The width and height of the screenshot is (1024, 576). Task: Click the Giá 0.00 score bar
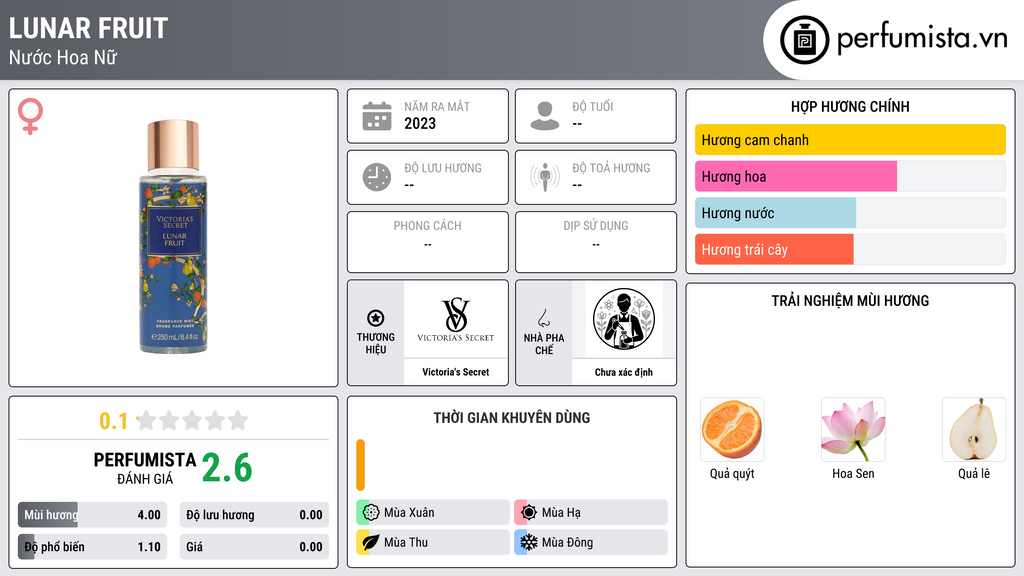click(254, 547)
